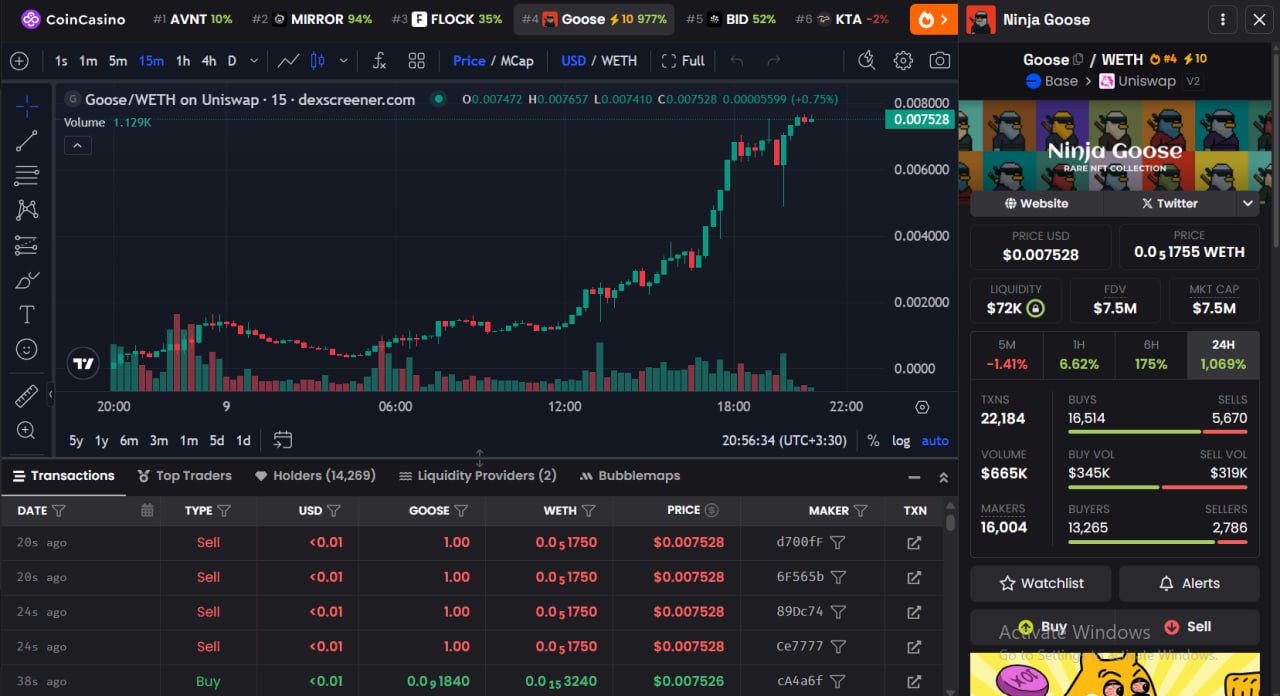Viewport: 1280px width, 696px height.
Task: Select the patterns drawing tool
Action: tap(27, 210)
